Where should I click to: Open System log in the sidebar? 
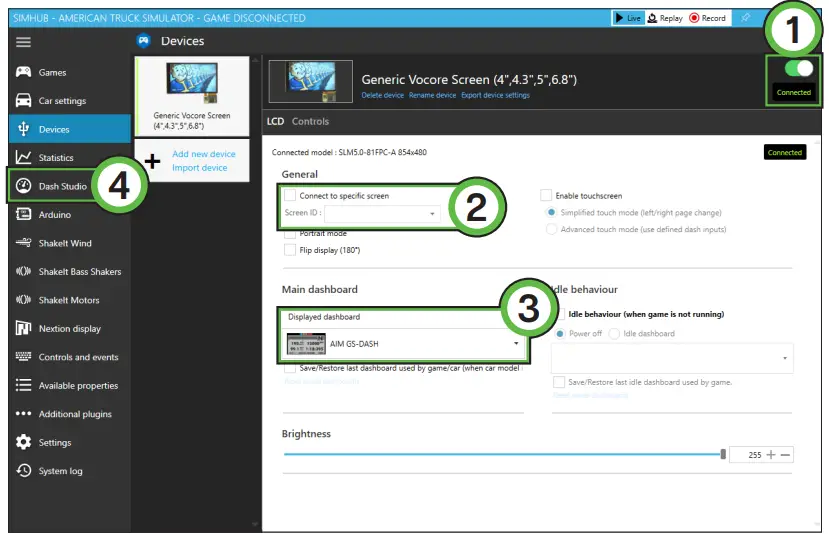[69, 471]
